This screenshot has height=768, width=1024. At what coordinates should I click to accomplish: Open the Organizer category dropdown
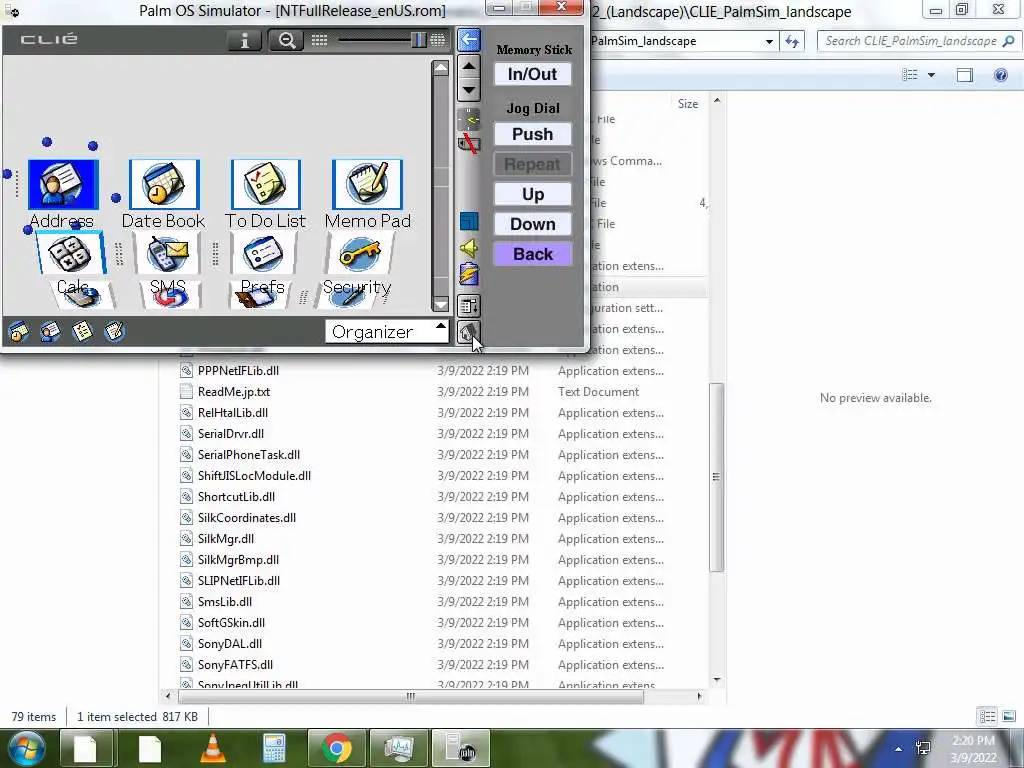tap(387, 332)
